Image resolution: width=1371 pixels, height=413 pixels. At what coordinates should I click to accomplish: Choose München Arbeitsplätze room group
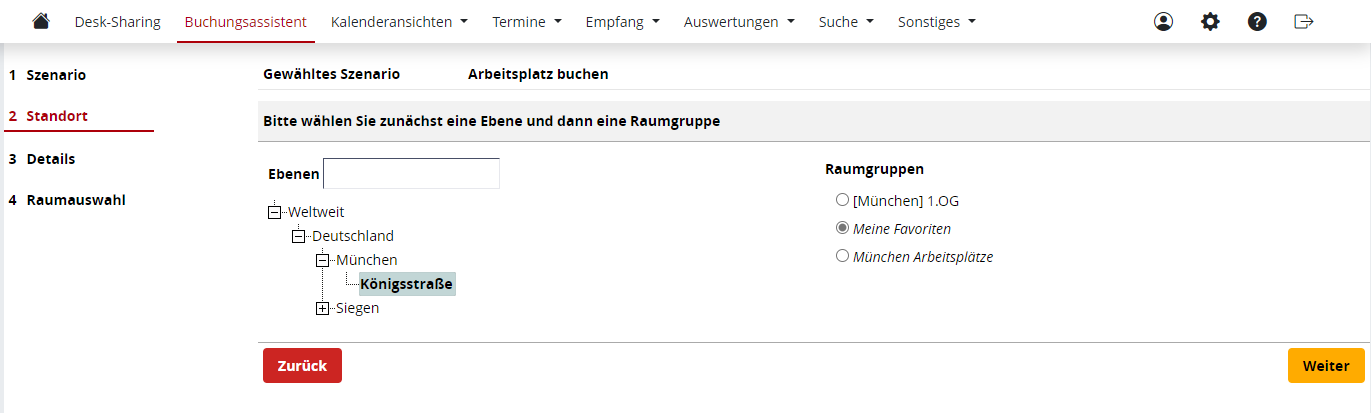[x=842, y=256]
